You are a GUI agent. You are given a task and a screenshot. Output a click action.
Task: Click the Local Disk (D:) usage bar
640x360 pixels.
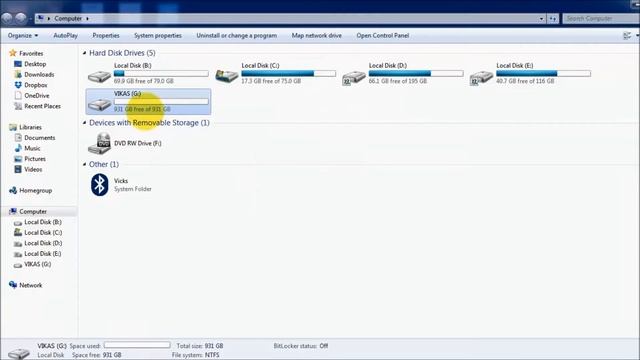click(x=416, y=73)
